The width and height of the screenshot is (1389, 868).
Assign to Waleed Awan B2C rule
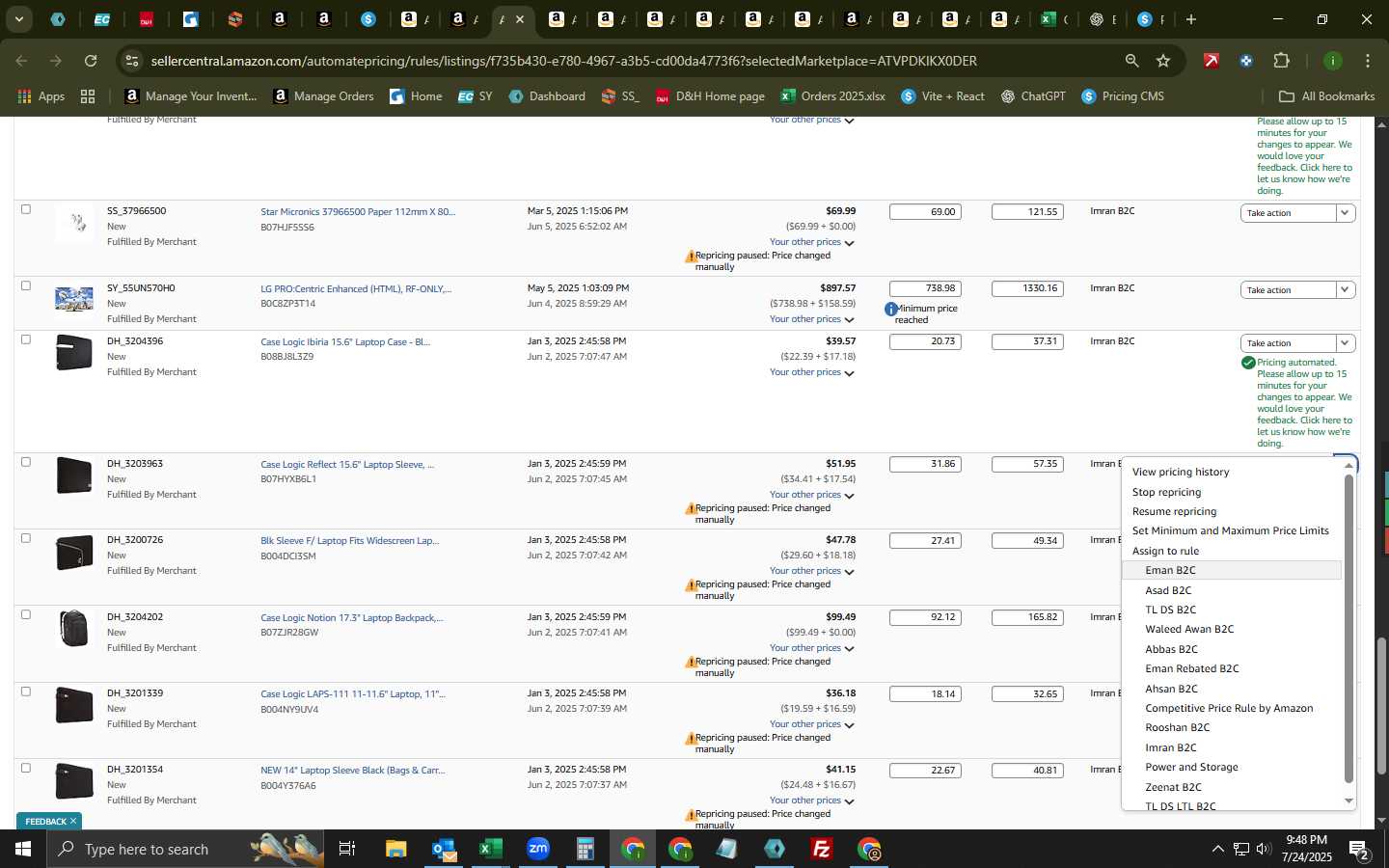(x=1189, y=630)
